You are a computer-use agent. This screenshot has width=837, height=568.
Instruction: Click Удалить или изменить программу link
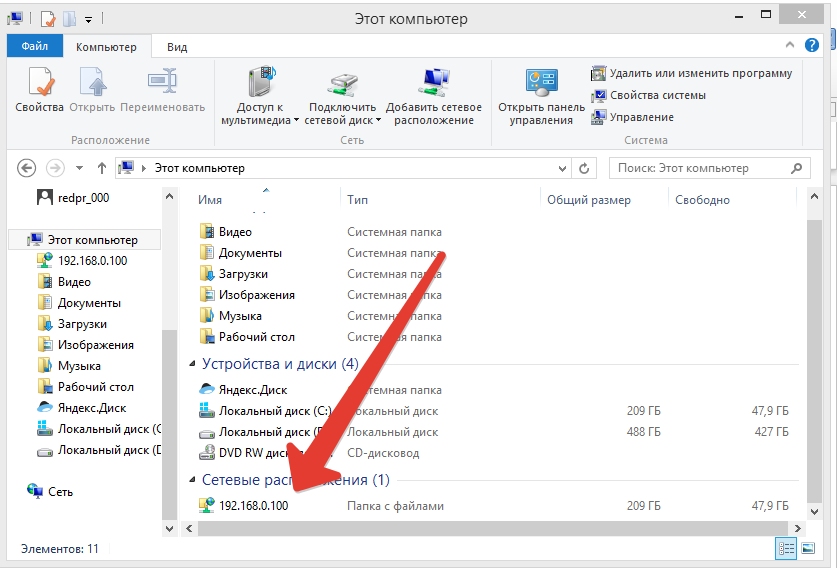(x=700, y=73)
